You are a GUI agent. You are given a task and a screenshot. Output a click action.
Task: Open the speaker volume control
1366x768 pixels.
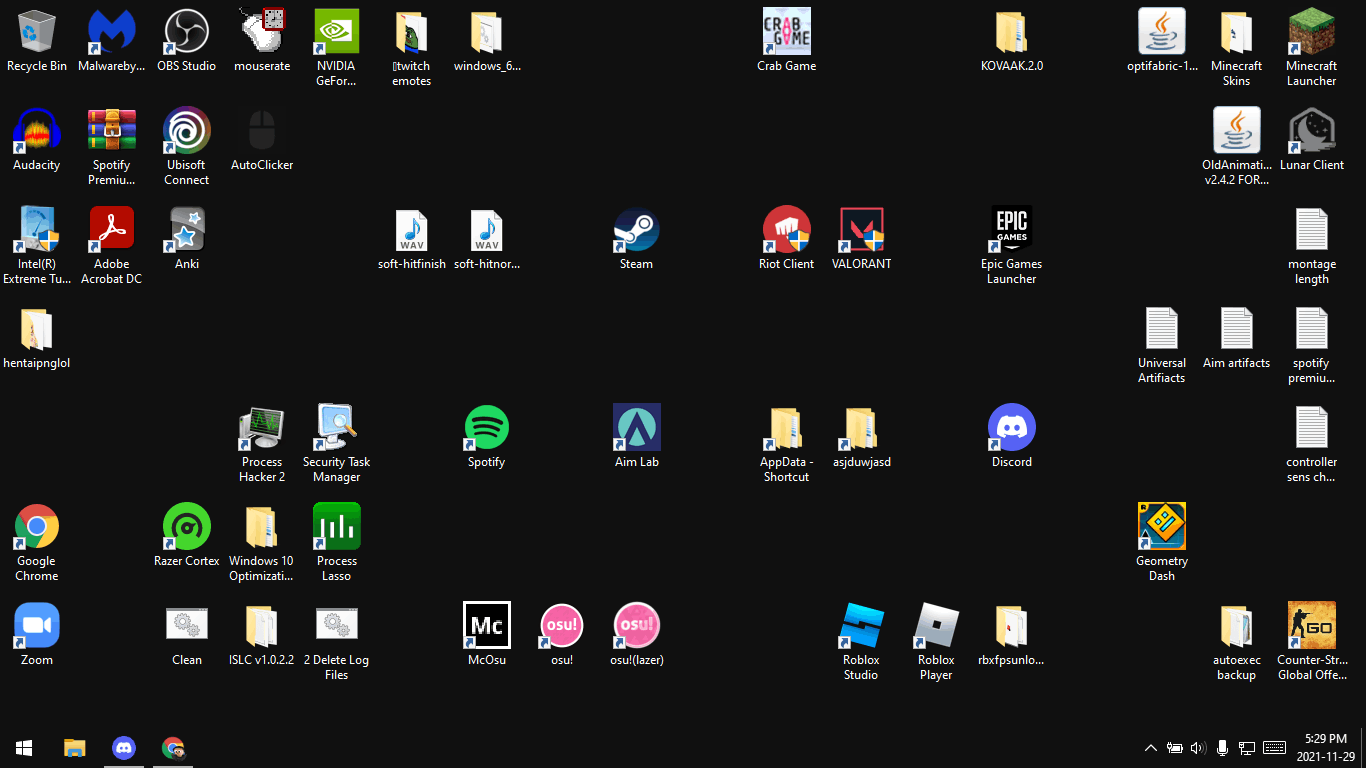click(1198, 747)
